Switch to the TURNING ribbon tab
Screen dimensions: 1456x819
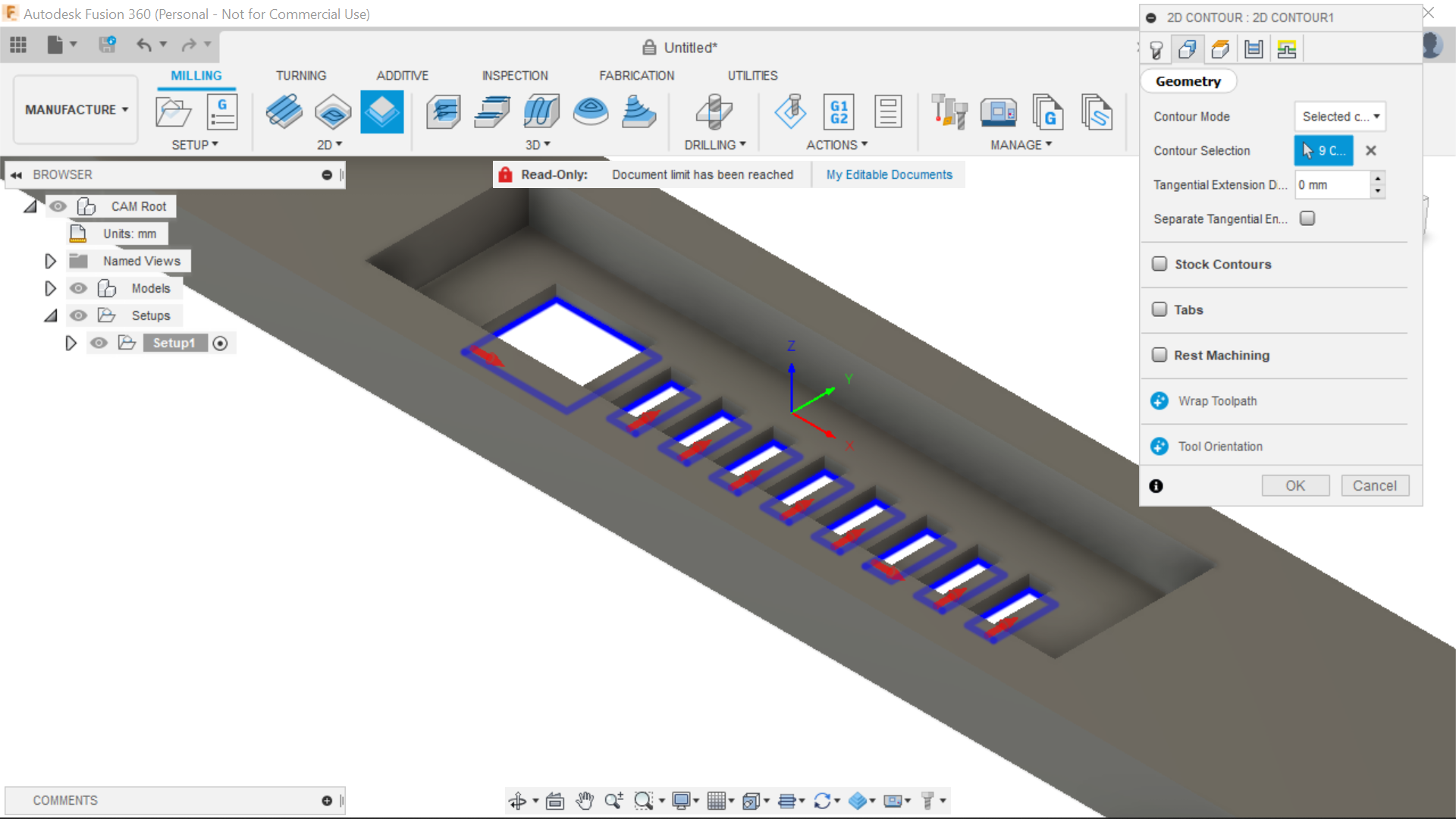301,75
